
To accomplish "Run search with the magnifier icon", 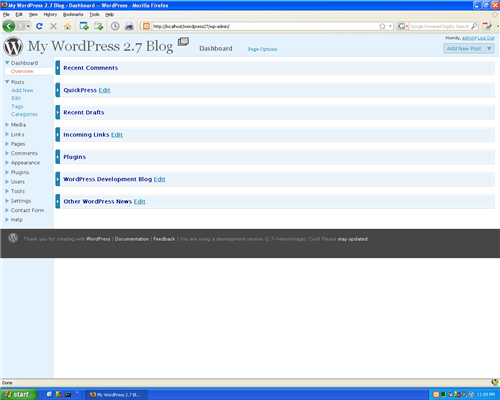I will click(x=474, y=26).
